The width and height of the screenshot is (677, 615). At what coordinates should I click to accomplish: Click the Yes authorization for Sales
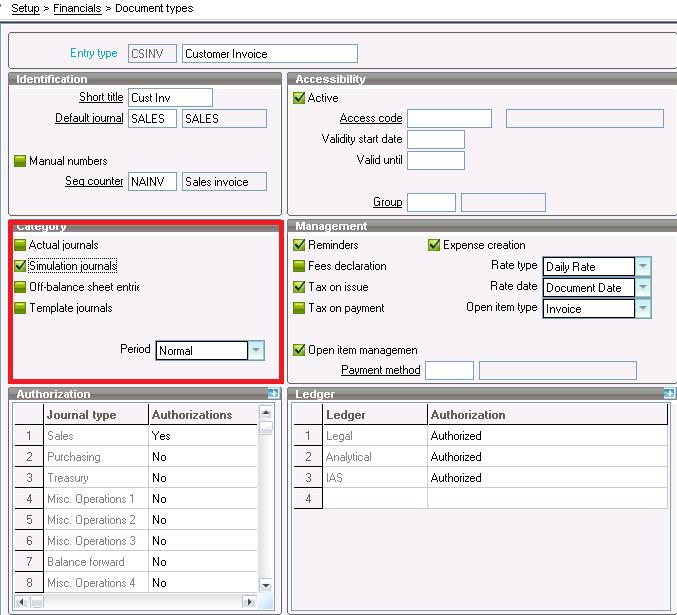coord(203,436)
